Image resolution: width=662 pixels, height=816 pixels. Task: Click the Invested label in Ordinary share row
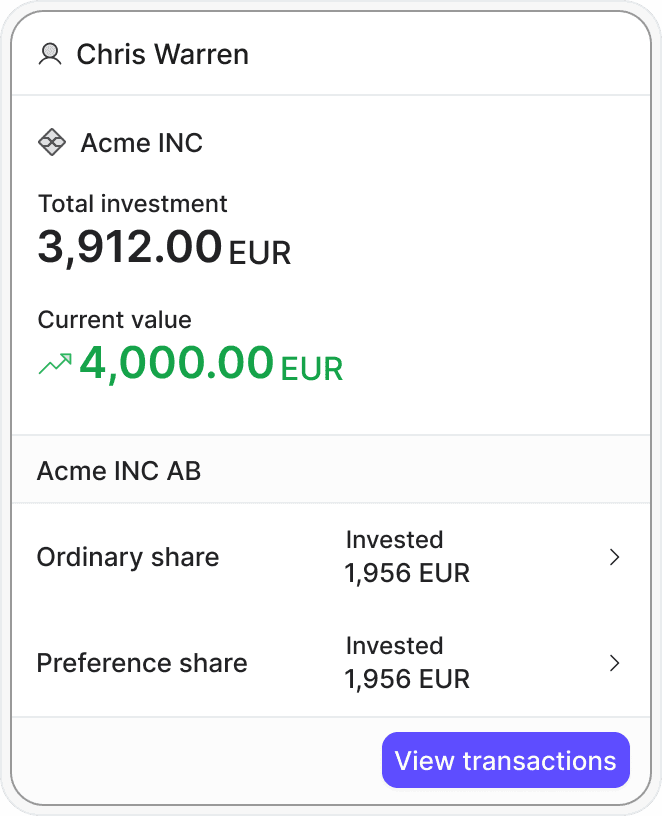394,540
